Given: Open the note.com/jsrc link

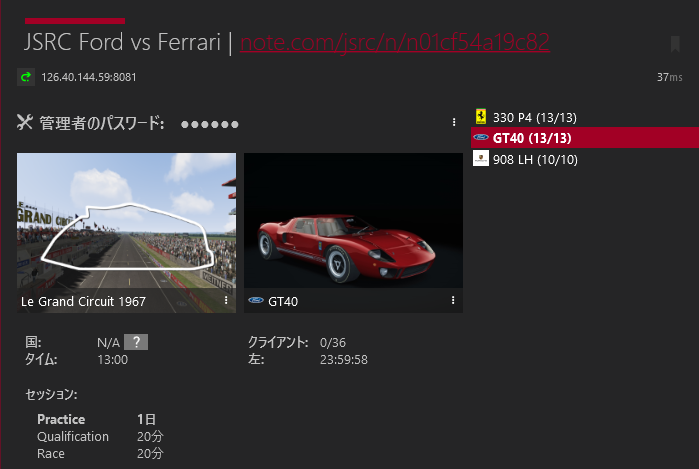Looking at the screenshot, I should point(395,42).
